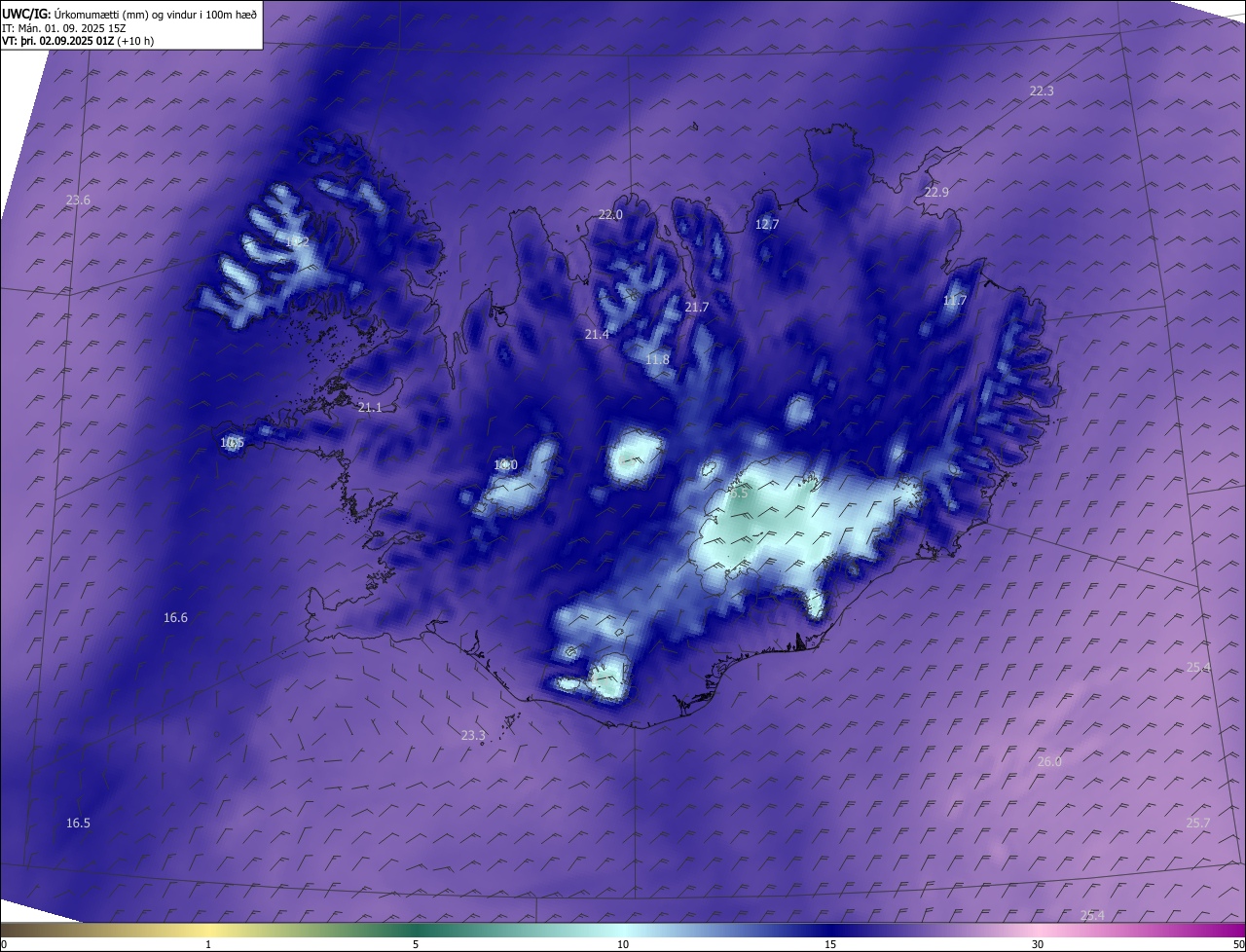The height and width of the screenshot is (952, 1246).
Task: Pick the 22.9 value near the northeast coast
Action: 936,193
